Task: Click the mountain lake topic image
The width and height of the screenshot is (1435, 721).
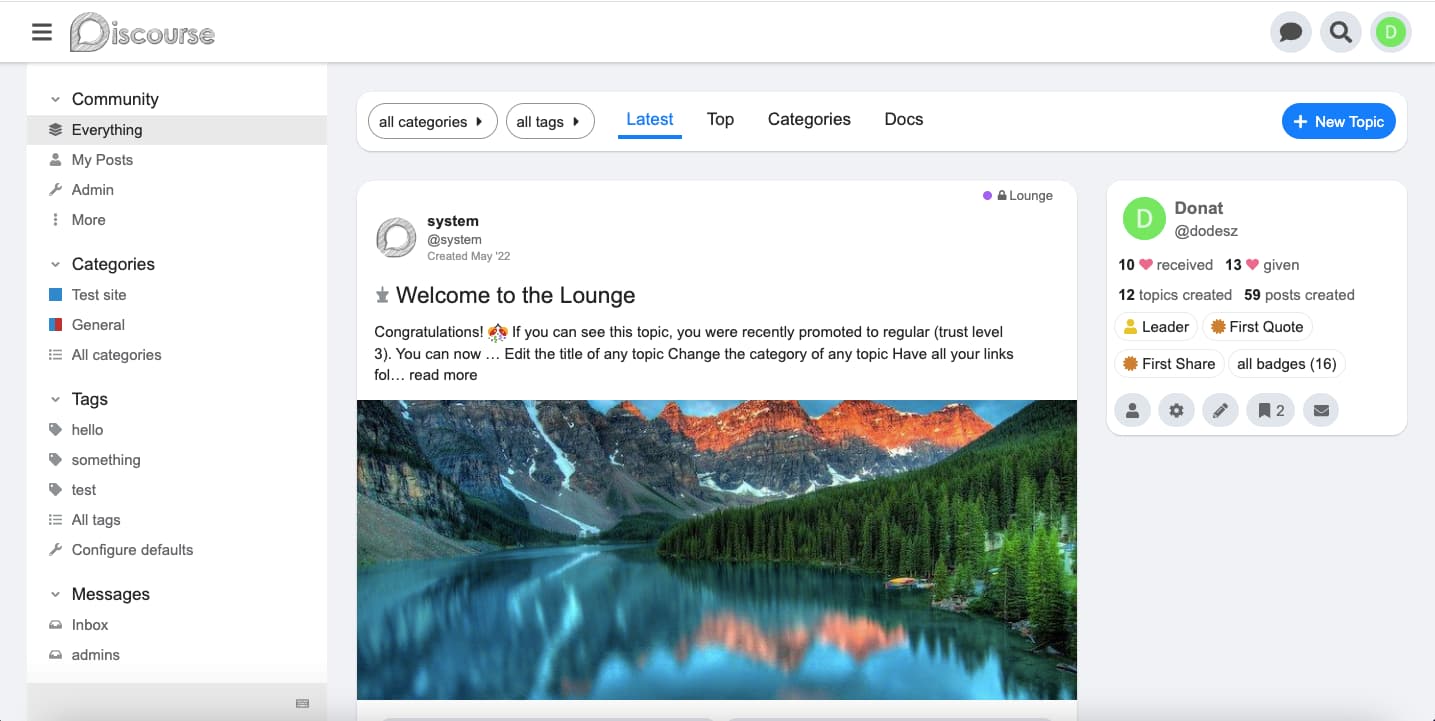Action: coord(716,549)
